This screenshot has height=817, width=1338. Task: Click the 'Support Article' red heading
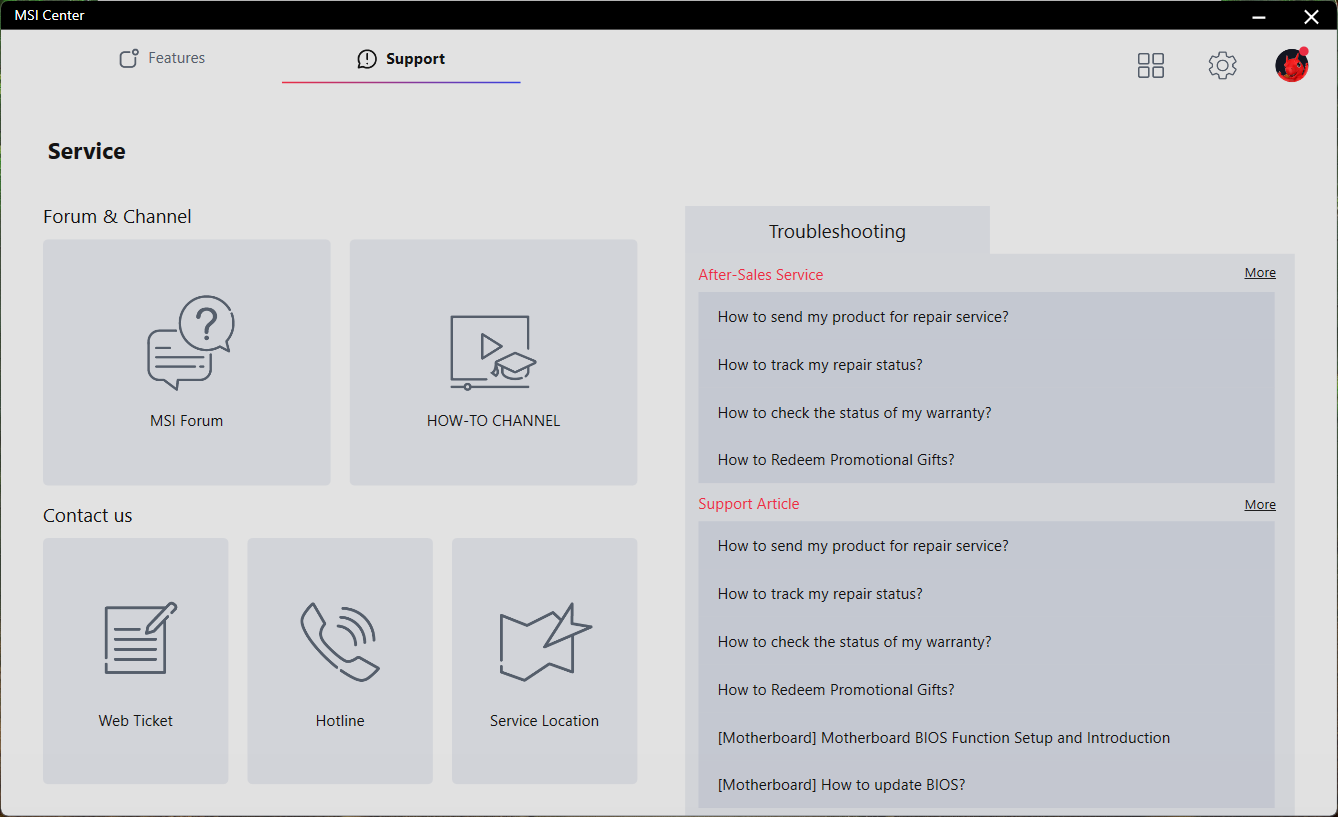point(749,504)
